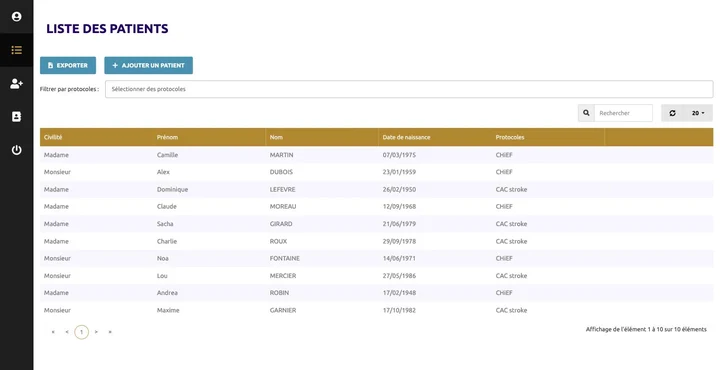The height and width of the screenshot is (370, 720).
Task: Click birth date 14/06/1971
Action: 399,258
